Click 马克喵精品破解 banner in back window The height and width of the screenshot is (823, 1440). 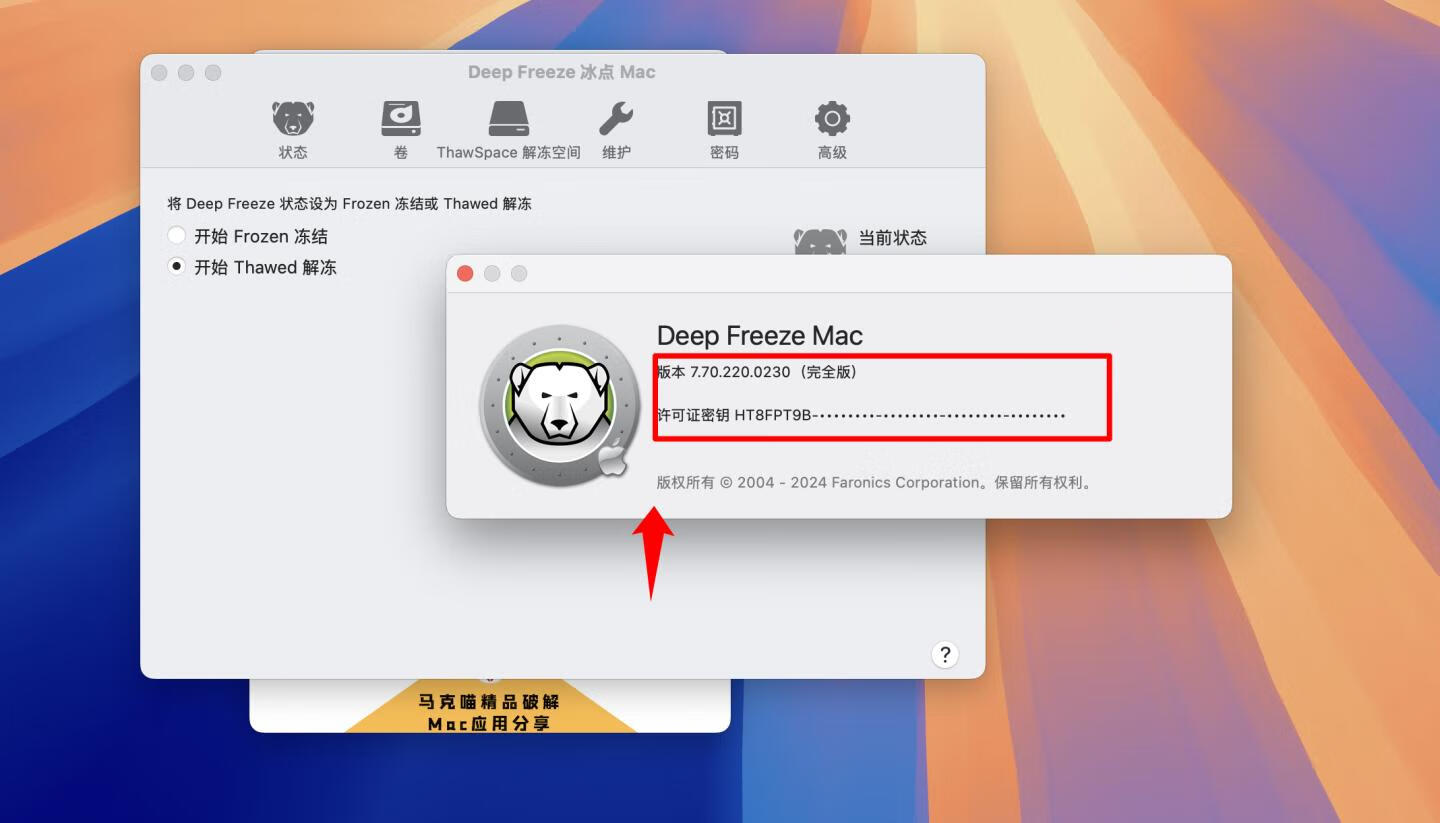(489, 702)
